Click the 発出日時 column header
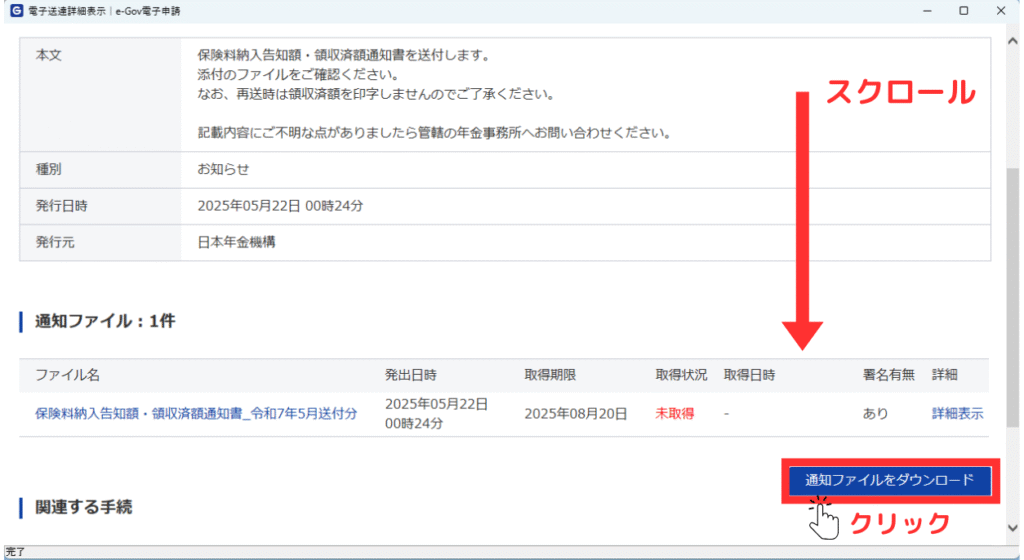 click(x=411, y=375)
